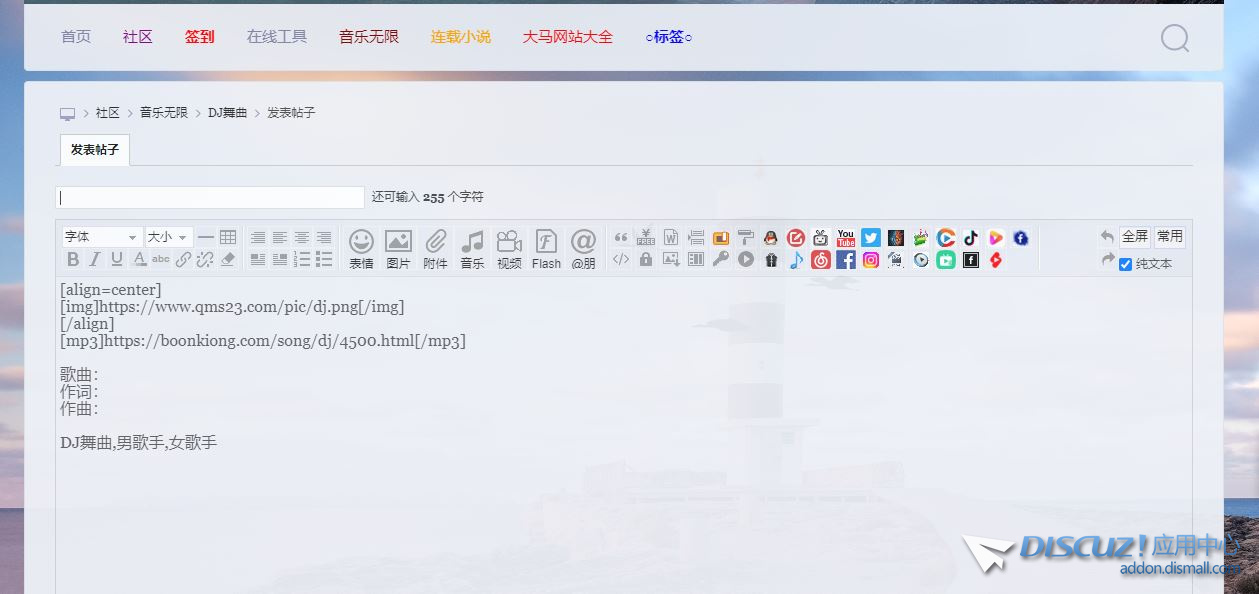
Task: Open the font color picker
Action: 139,260
